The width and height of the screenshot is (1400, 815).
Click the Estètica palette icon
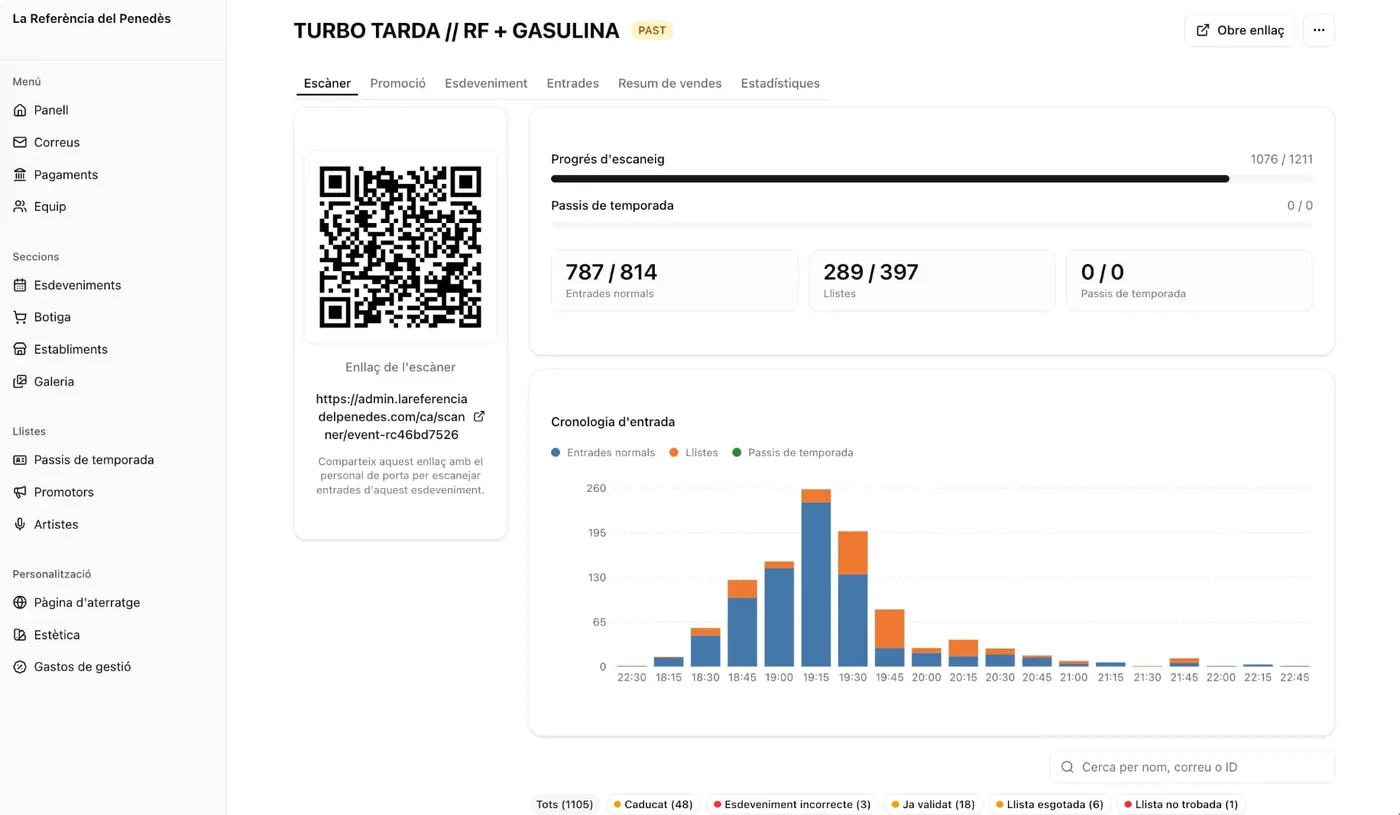tap(20, 635)
